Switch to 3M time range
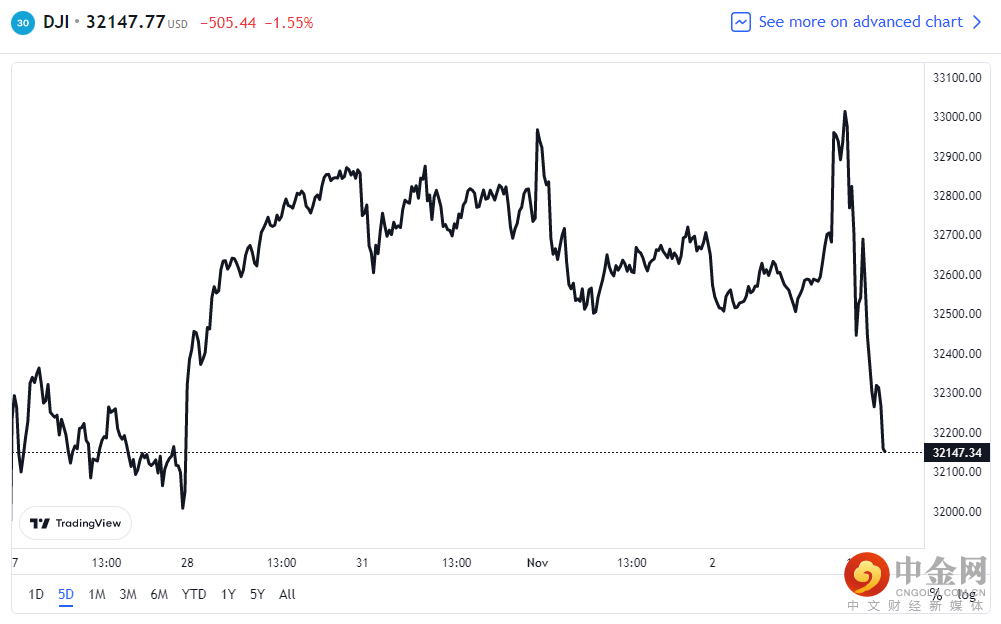 (x=128, y=594)
